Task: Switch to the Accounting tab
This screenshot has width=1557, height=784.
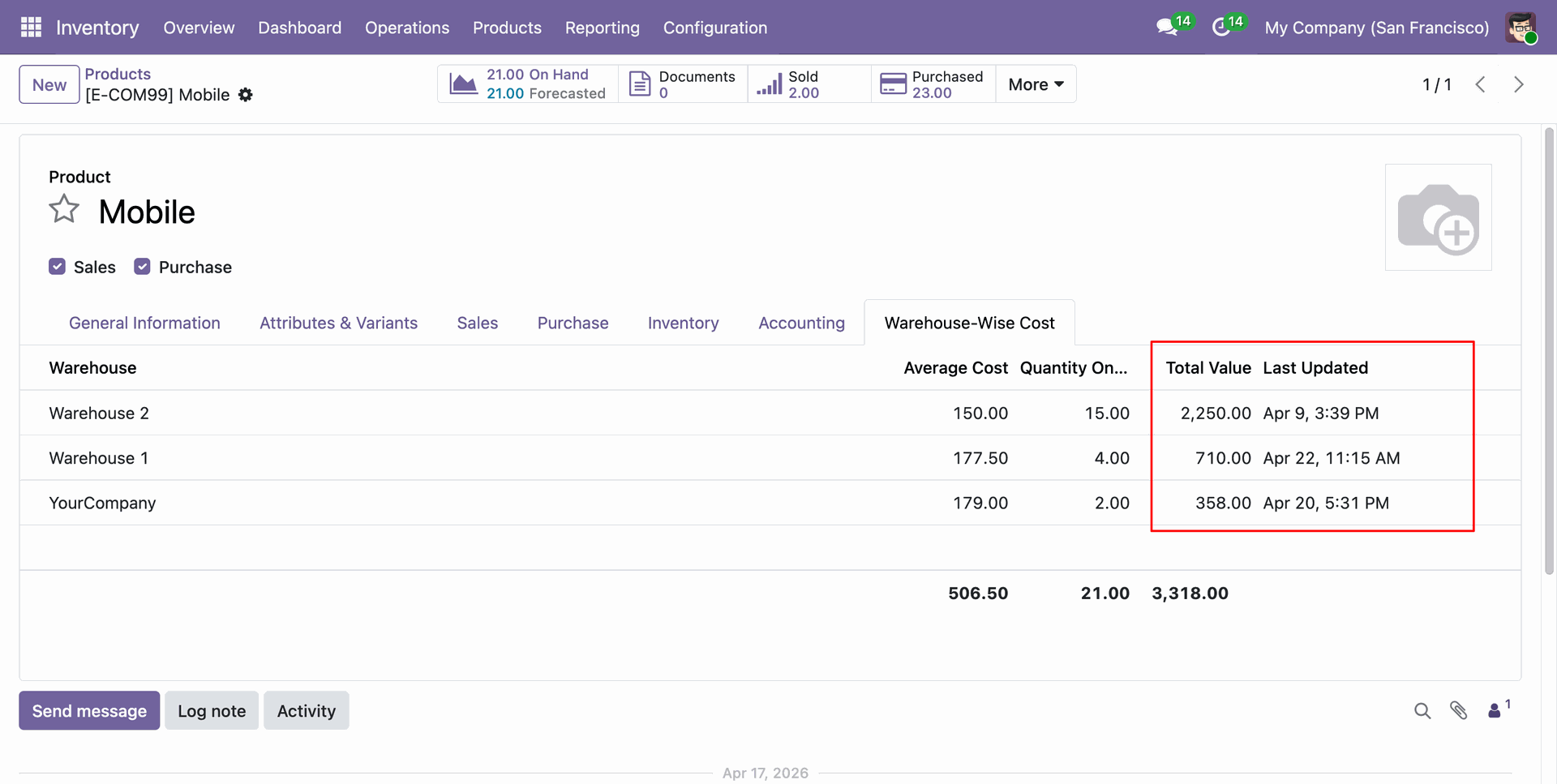Action: click(x=801, y=323)
